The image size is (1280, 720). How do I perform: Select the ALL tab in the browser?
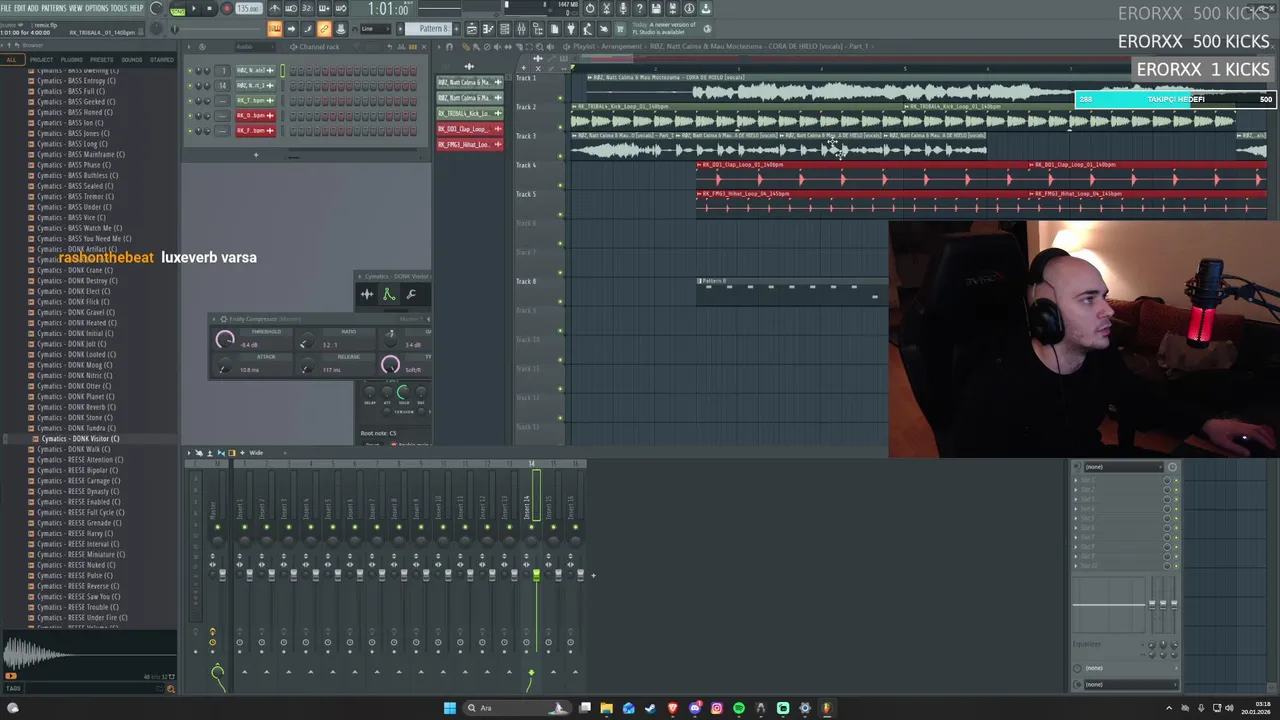click(11, 59)
